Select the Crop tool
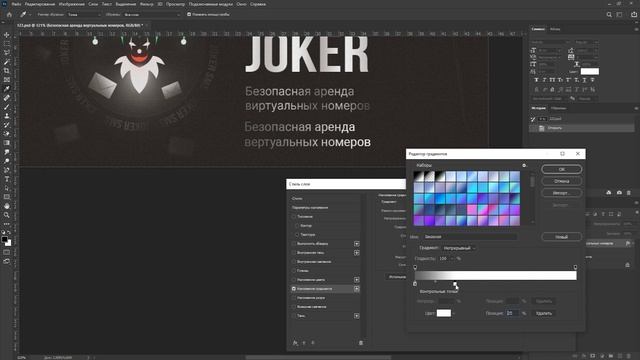Viewport: 640px width, 360px height. coord(7,71)
